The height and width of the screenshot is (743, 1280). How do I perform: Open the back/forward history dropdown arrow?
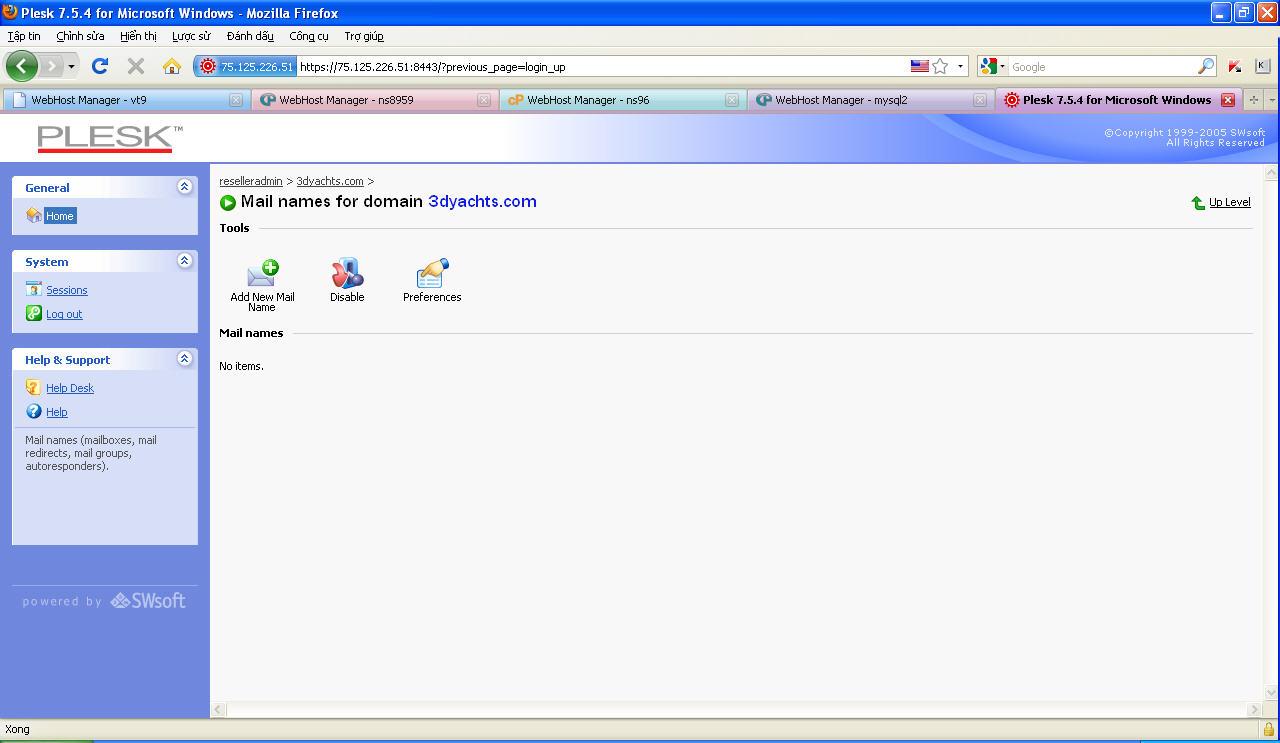(x=71, y=66)
